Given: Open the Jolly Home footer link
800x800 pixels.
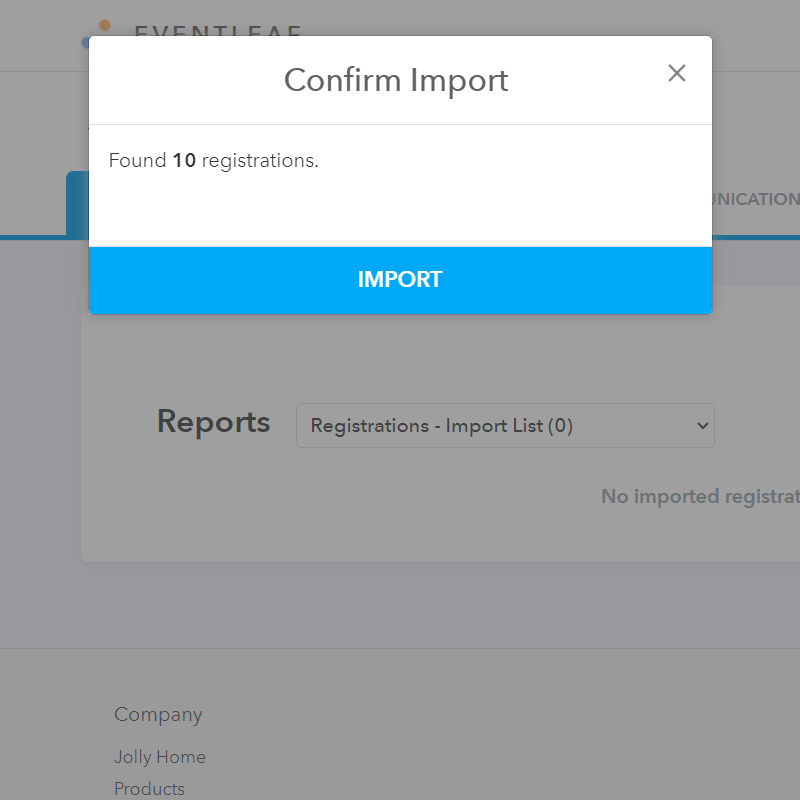Looking at the screenshot, I should click(160, 757).
